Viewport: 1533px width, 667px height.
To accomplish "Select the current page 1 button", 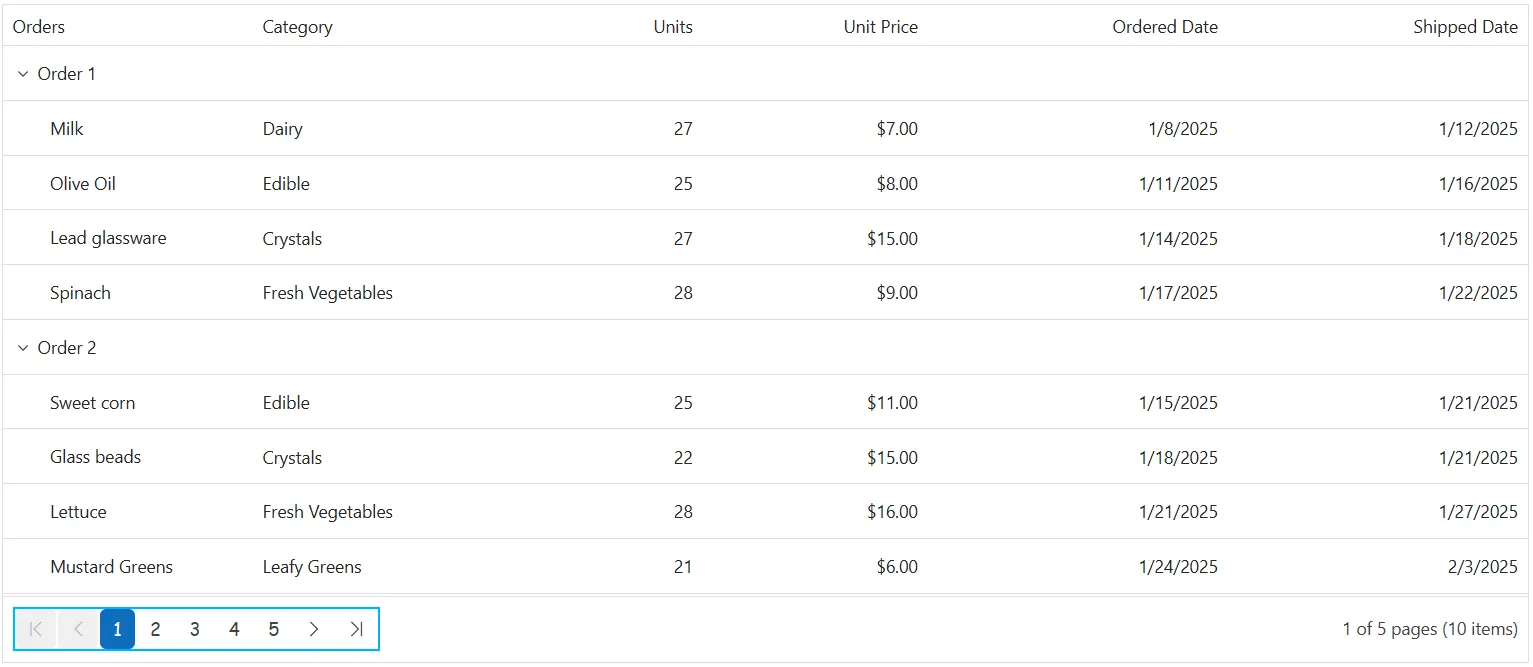I will (x=117, y=629).
